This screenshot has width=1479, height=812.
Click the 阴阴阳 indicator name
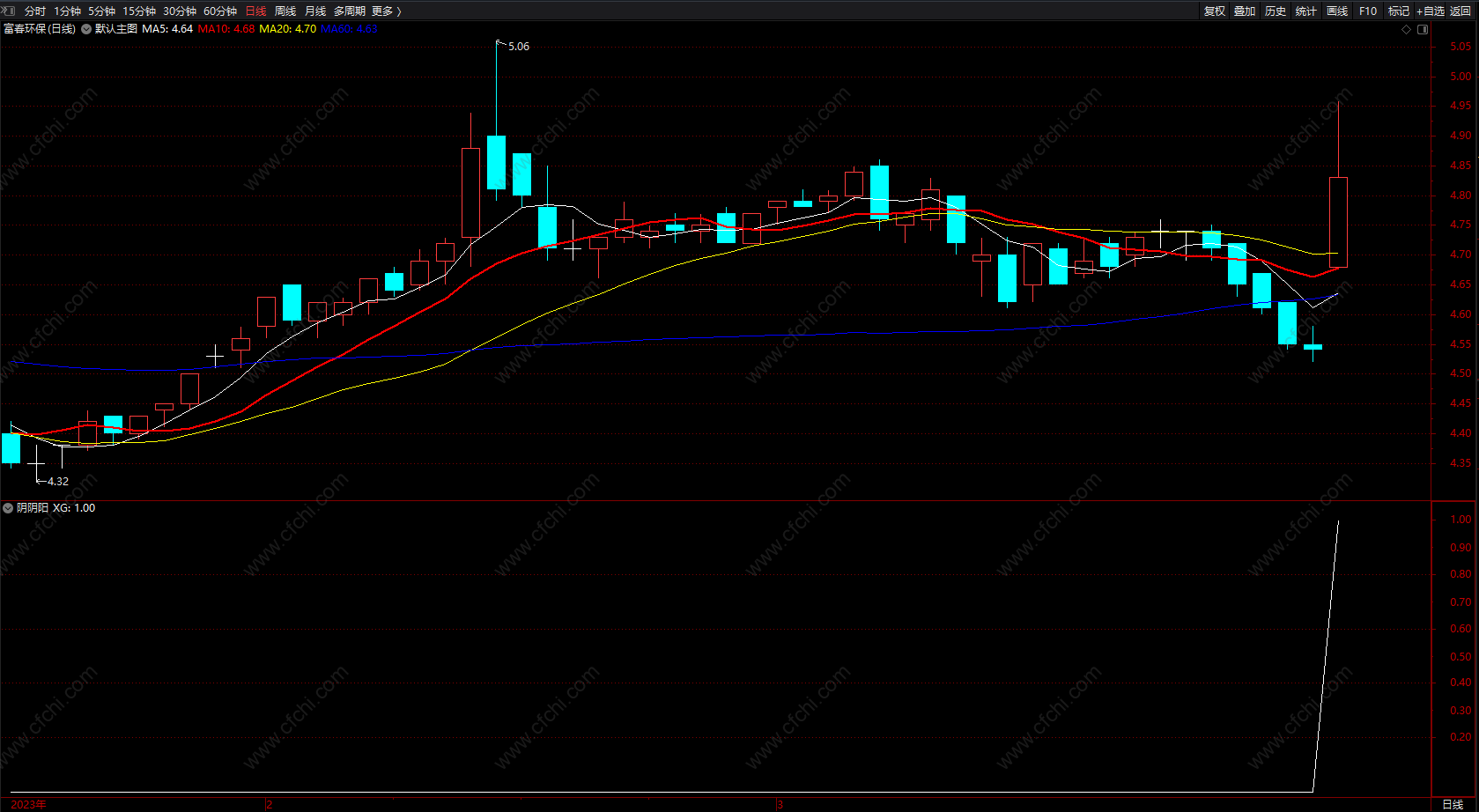tap(33, 508)
